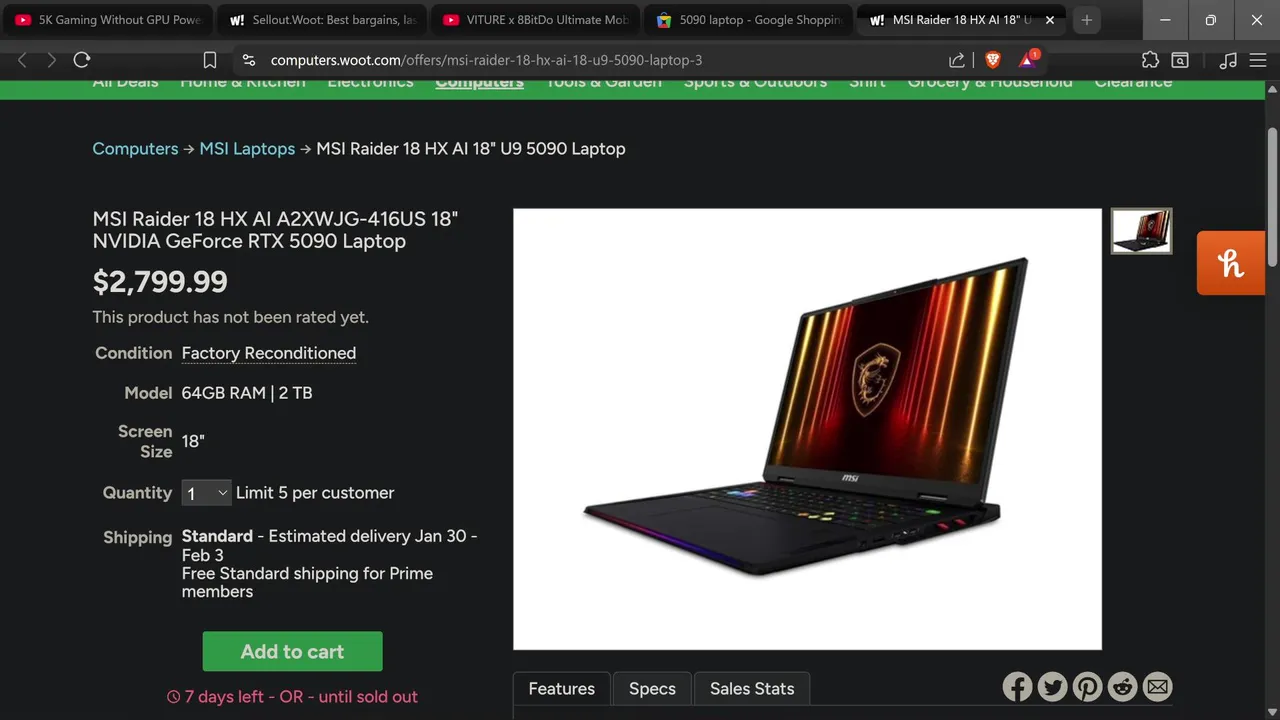Image resolution: width=1280 pixels, height=720 pixels.
Task: Reload the current page
Action: click(82, 60)
